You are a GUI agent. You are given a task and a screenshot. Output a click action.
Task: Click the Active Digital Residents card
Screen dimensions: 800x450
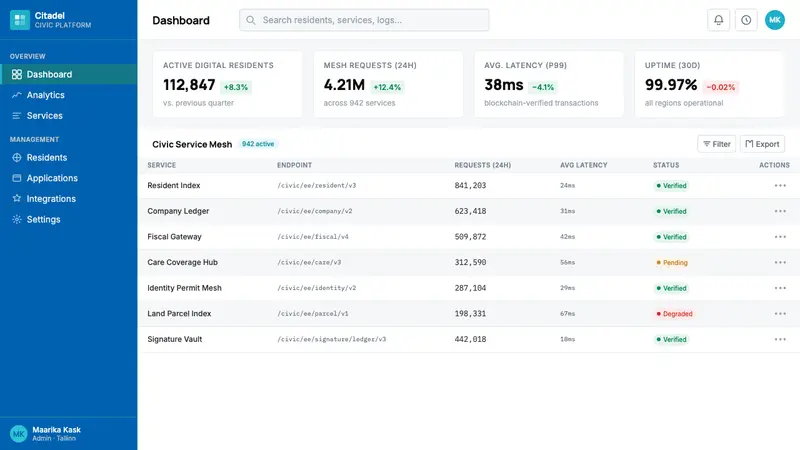(x=228, y=84)
